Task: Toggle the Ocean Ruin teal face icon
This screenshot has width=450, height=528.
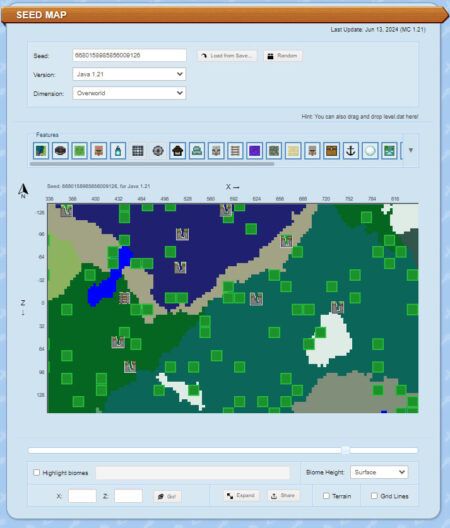Action: 389,151
